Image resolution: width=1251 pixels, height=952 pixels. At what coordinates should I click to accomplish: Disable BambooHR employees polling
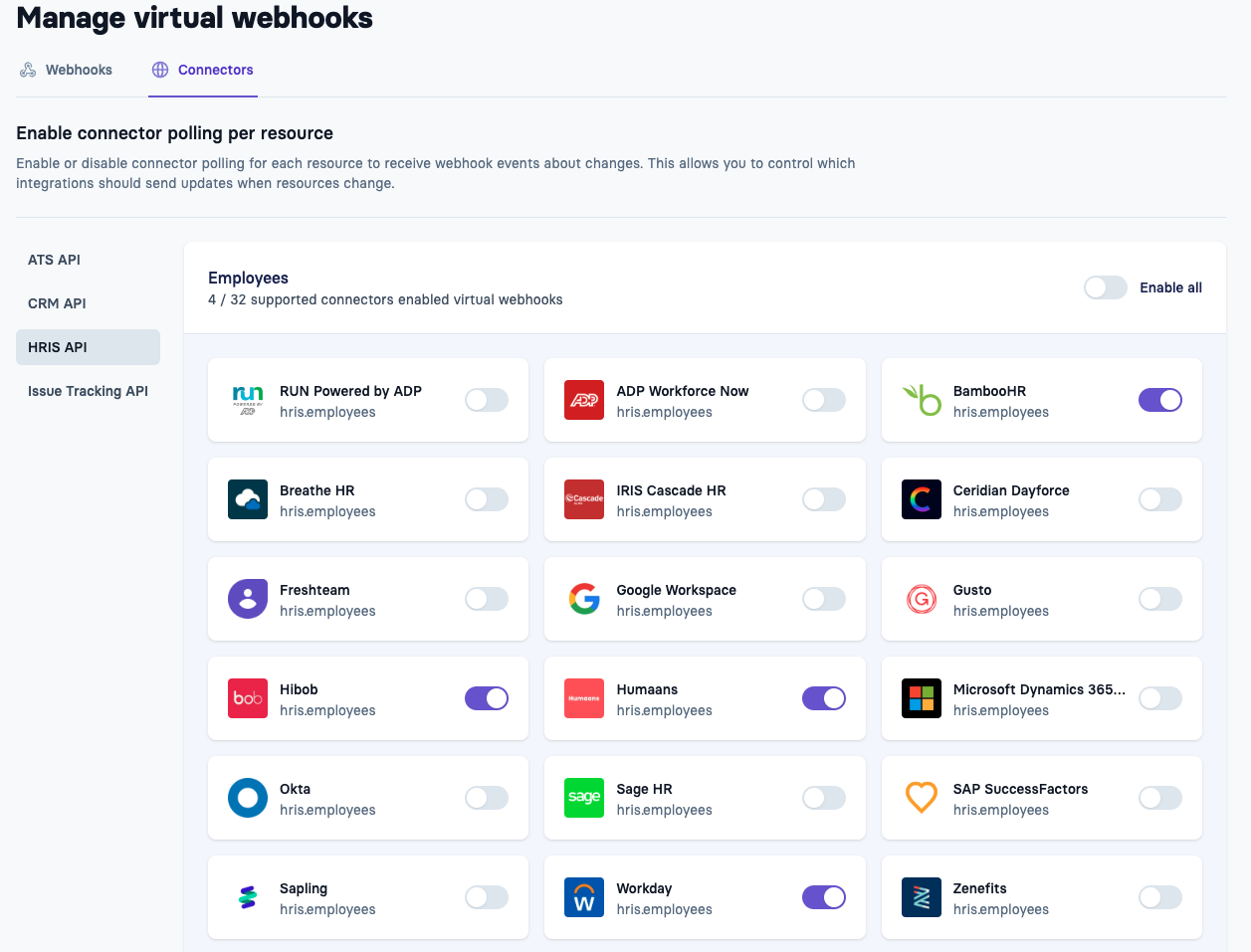point(1160,400)
